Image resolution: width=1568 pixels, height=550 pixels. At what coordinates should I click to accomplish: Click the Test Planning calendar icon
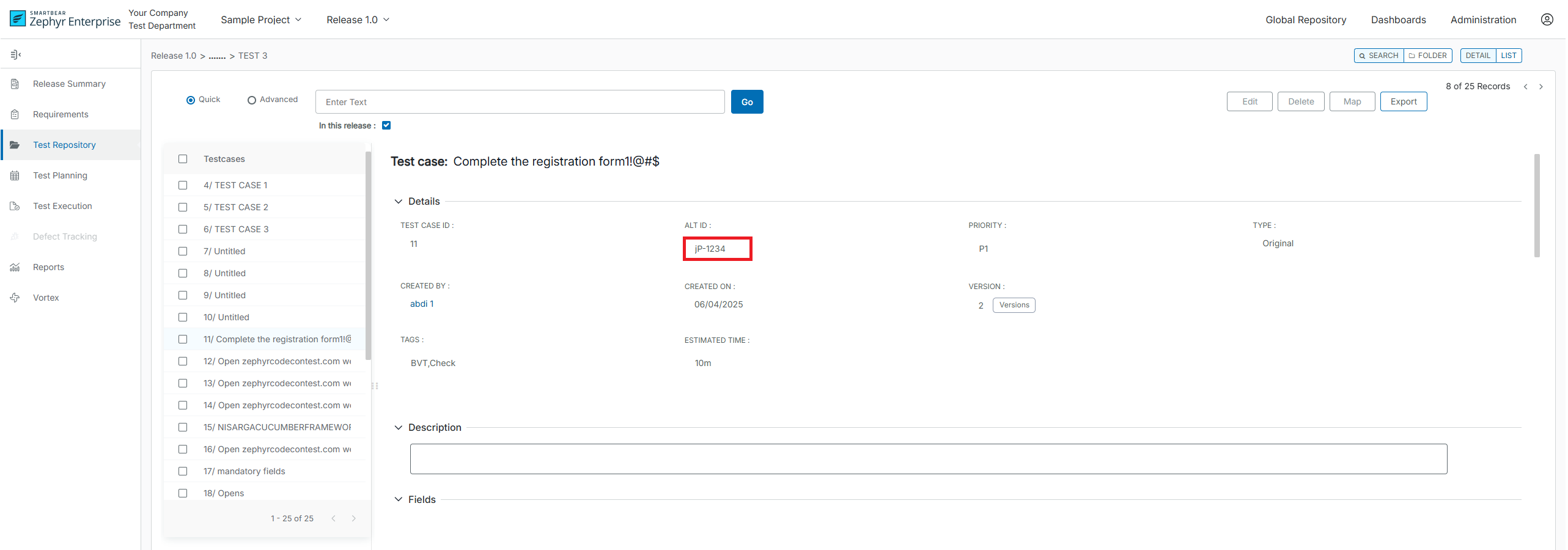(x=15, y=175)
